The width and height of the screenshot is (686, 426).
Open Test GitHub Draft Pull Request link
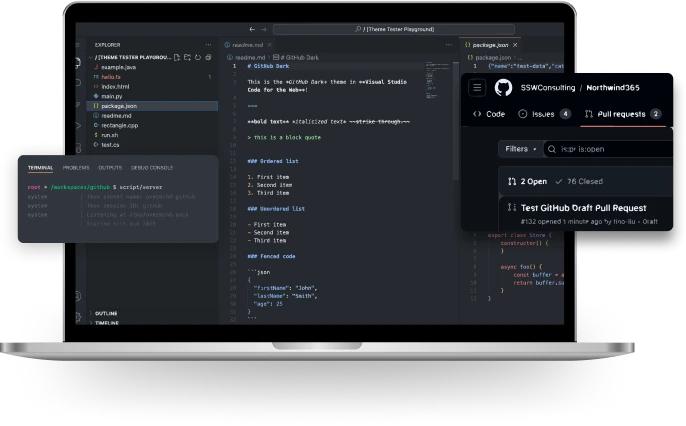(x=582, y=207)
